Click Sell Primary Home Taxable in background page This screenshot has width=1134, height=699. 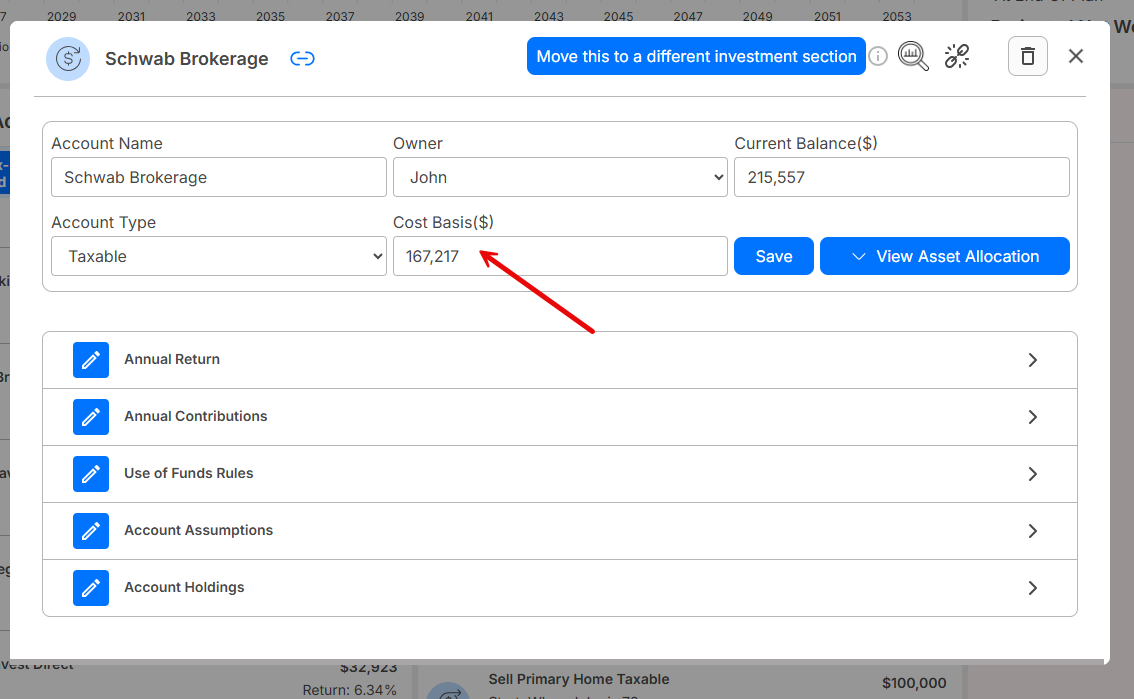pyautogui.click(x=579, y=679)
